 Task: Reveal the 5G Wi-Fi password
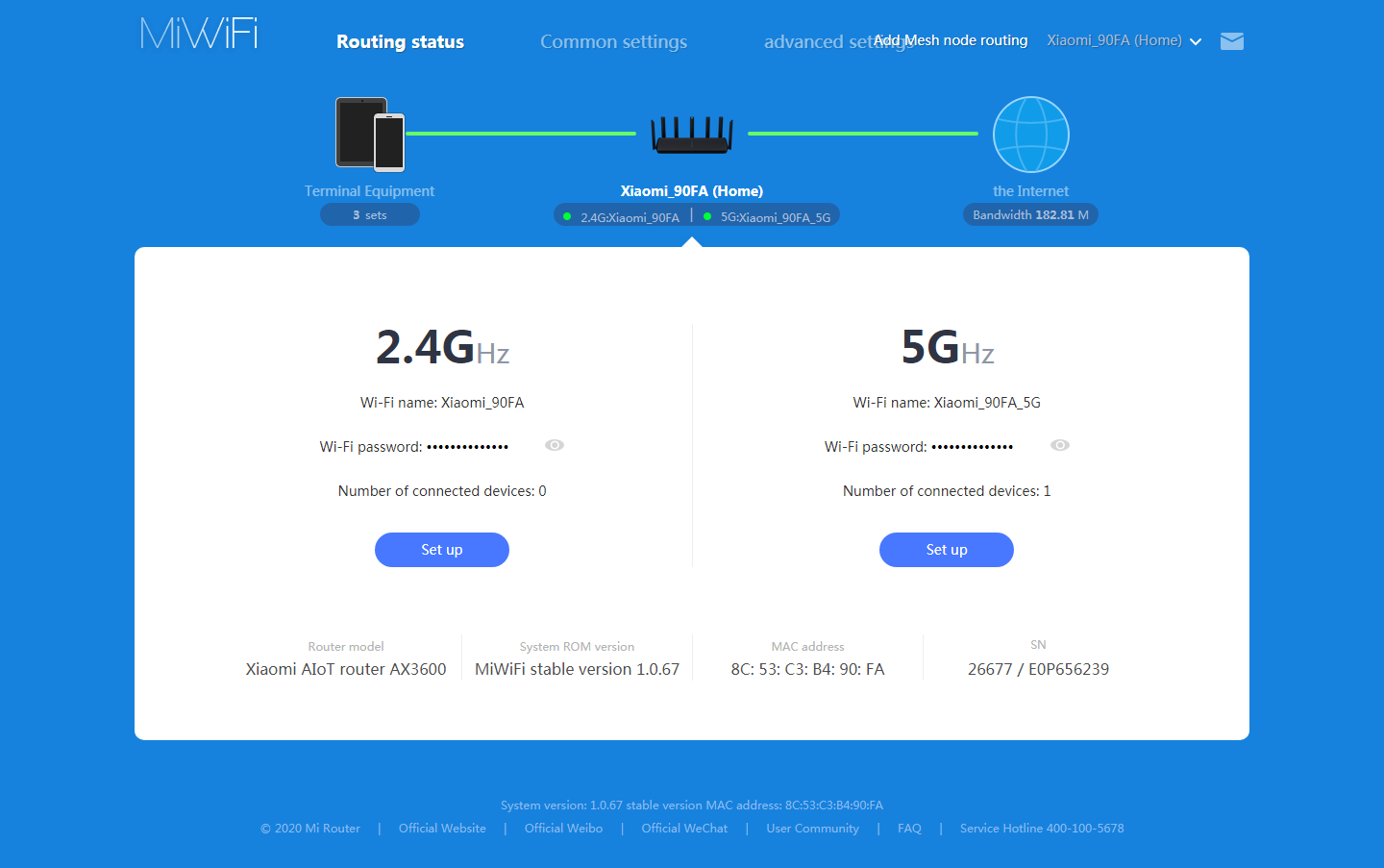(1060, 445)
